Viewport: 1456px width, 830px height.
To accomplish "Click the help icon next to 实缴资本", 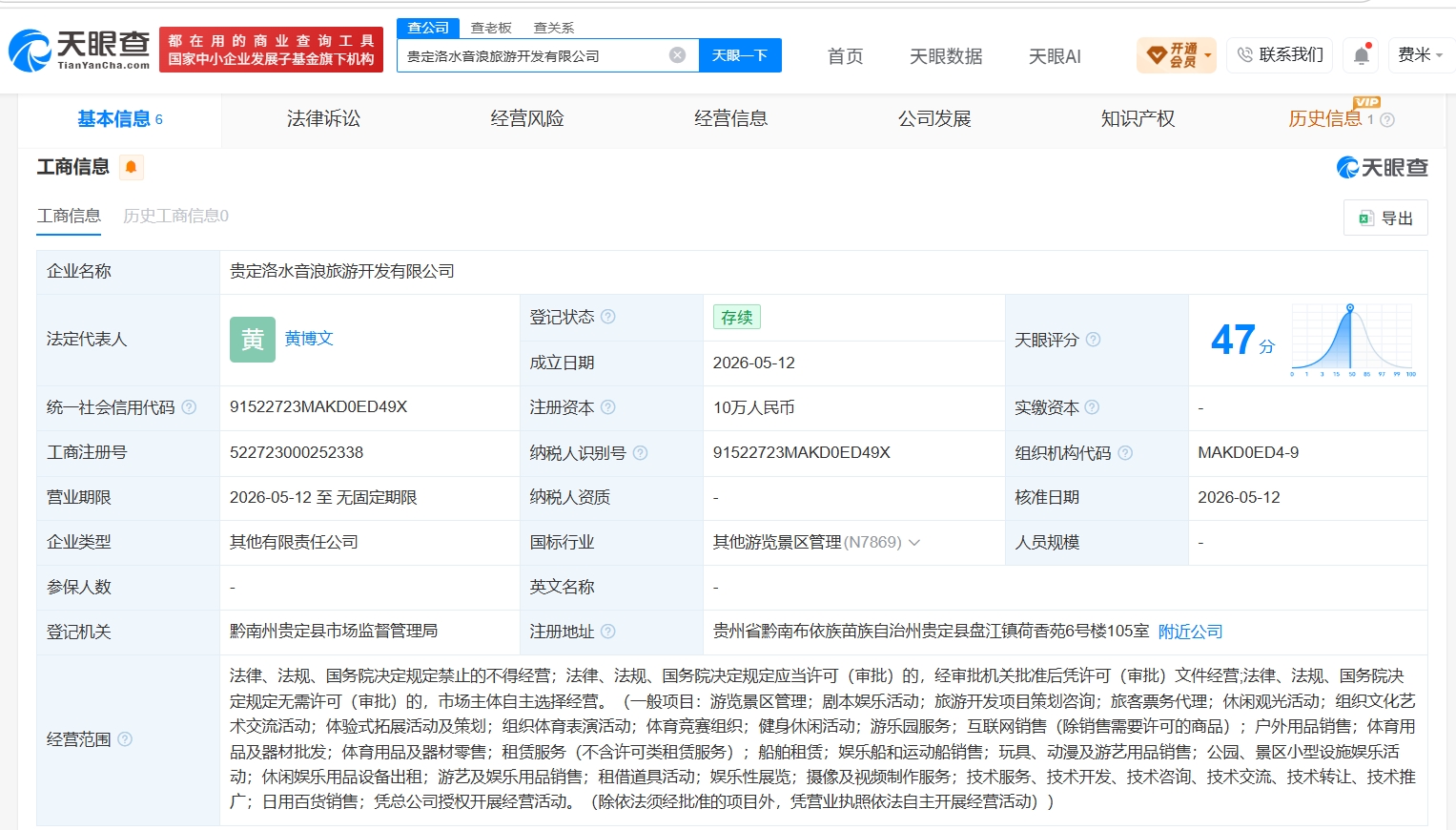I will click(x=1092, y=407).
